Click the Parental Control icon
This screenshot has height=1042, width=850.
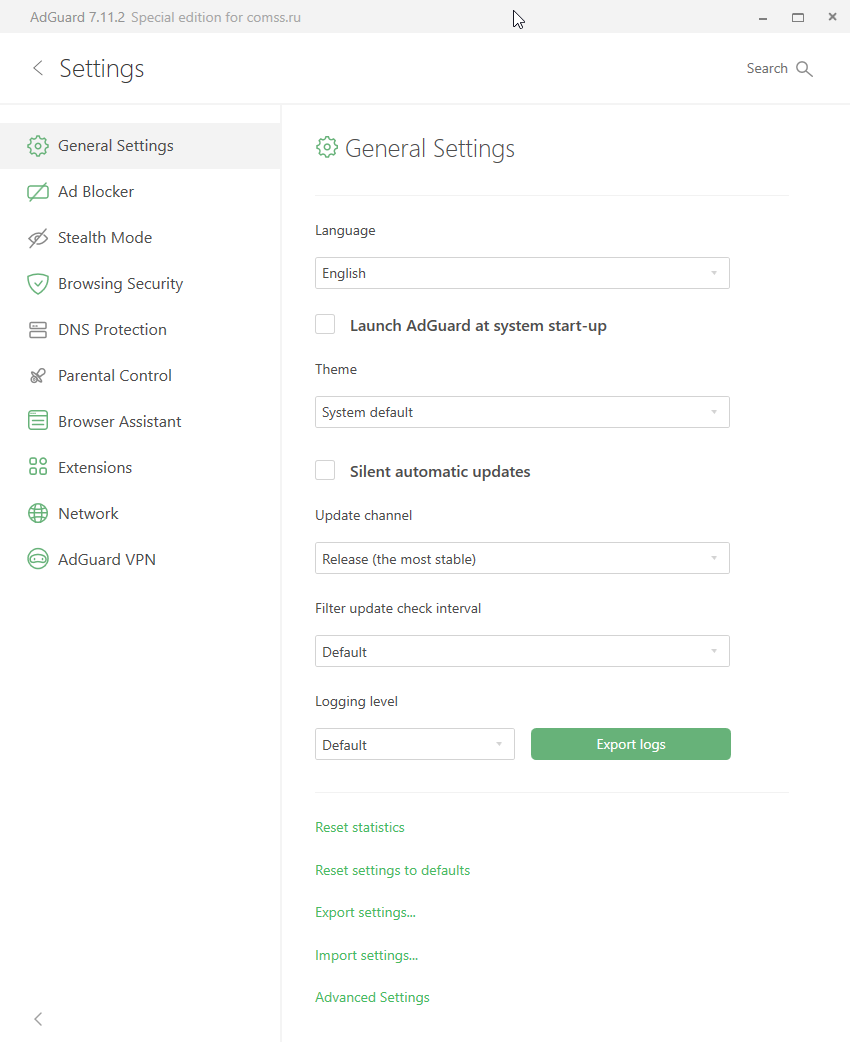38,376
